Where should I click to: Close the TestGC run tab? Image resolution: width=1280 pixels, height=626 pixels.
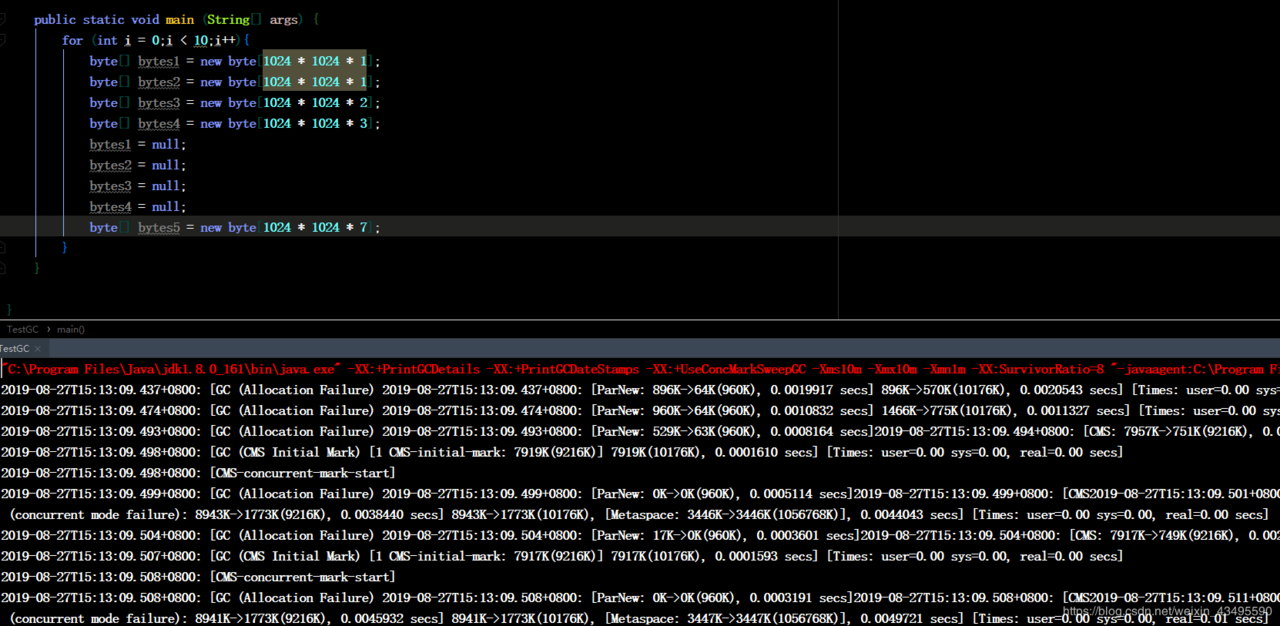(x=38, y=349)
